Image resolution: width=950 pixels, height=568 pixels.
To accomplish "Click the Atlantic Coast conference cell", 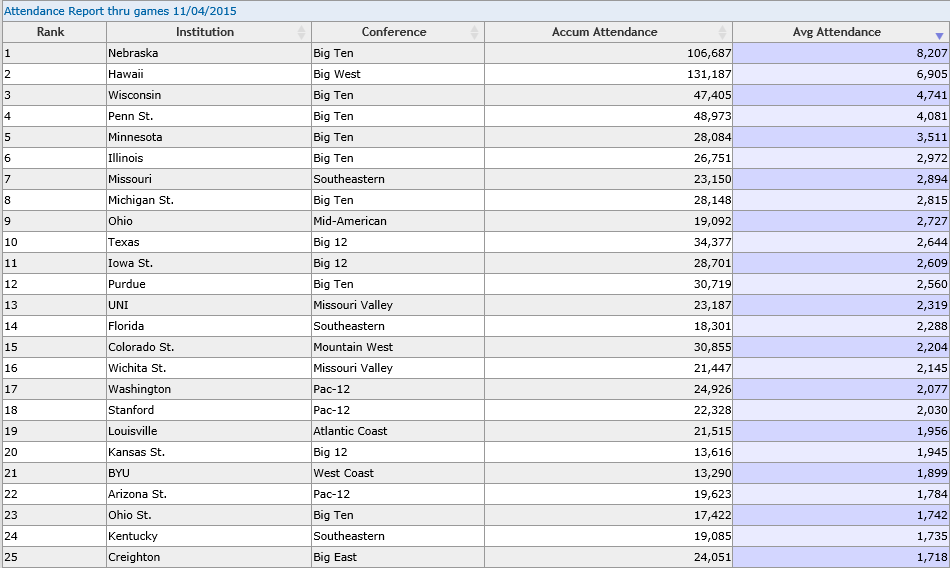I will pos(398,432).
